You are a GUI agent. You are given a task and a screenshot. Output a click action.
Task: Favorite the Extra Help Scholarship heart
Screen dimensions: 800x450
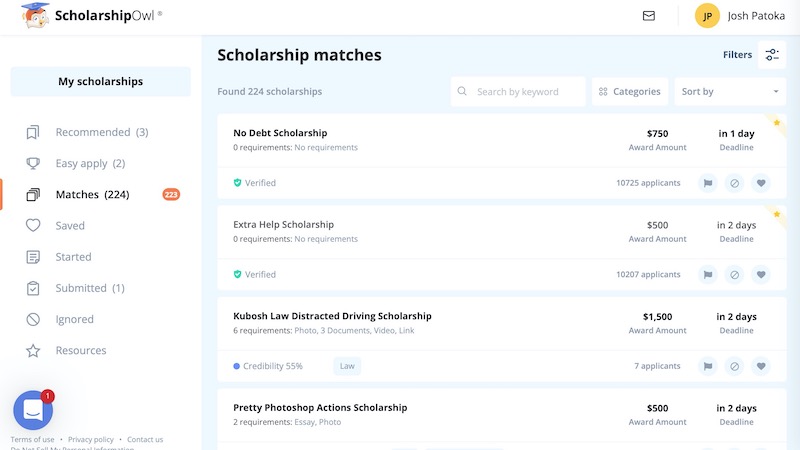pyautogui.click(x=762, y=274)
